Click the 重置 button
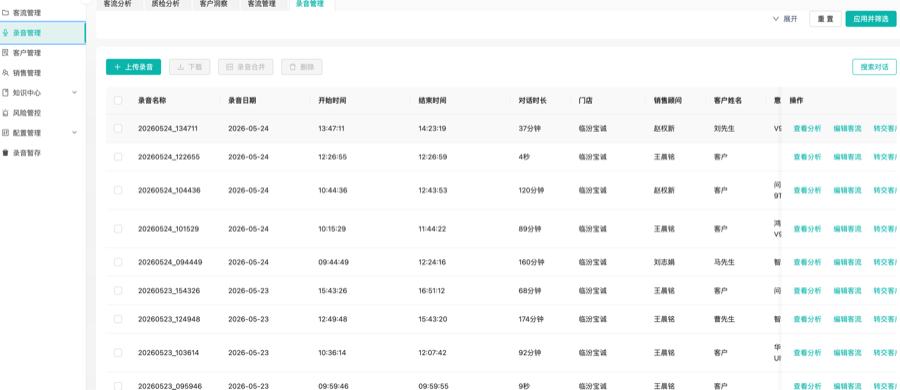Viewport: 900px width, 390px height. [x=825, y=19]
